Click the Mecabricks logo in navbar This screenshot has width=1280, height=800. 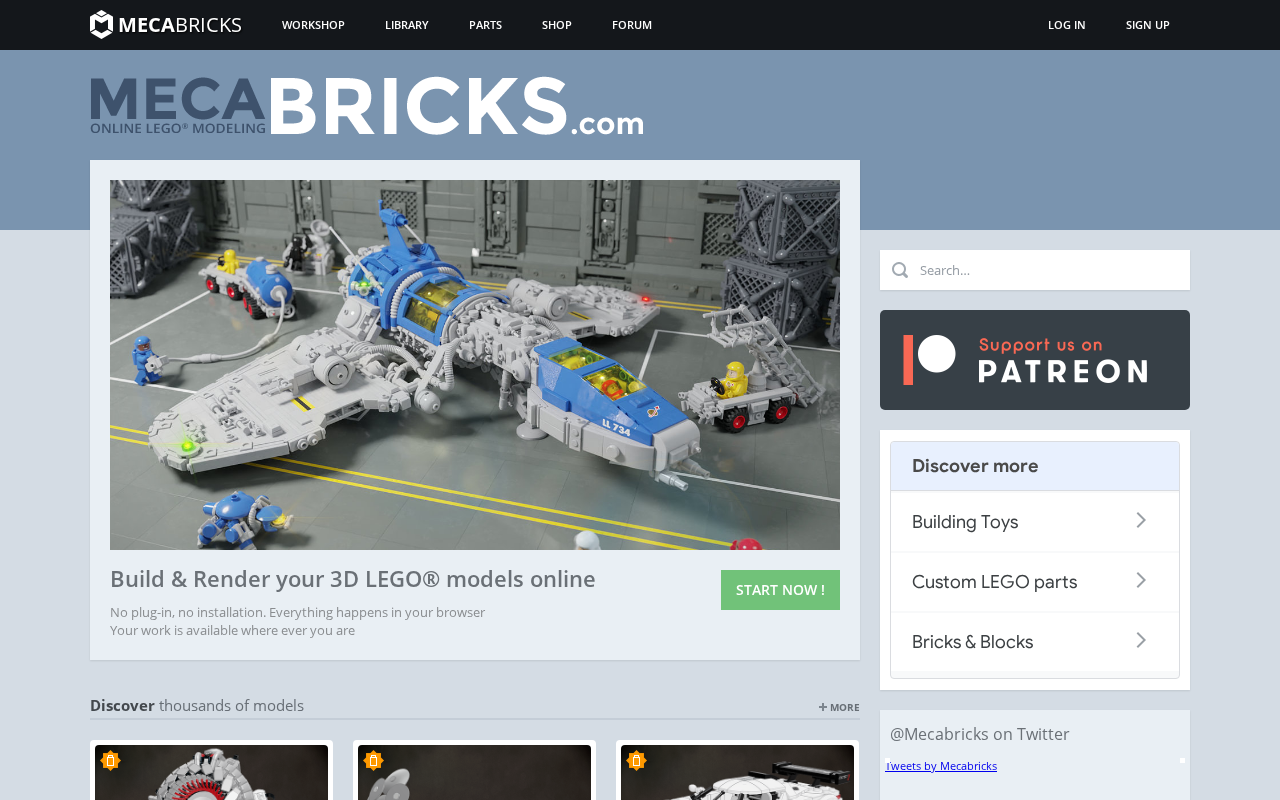point(166,24)
